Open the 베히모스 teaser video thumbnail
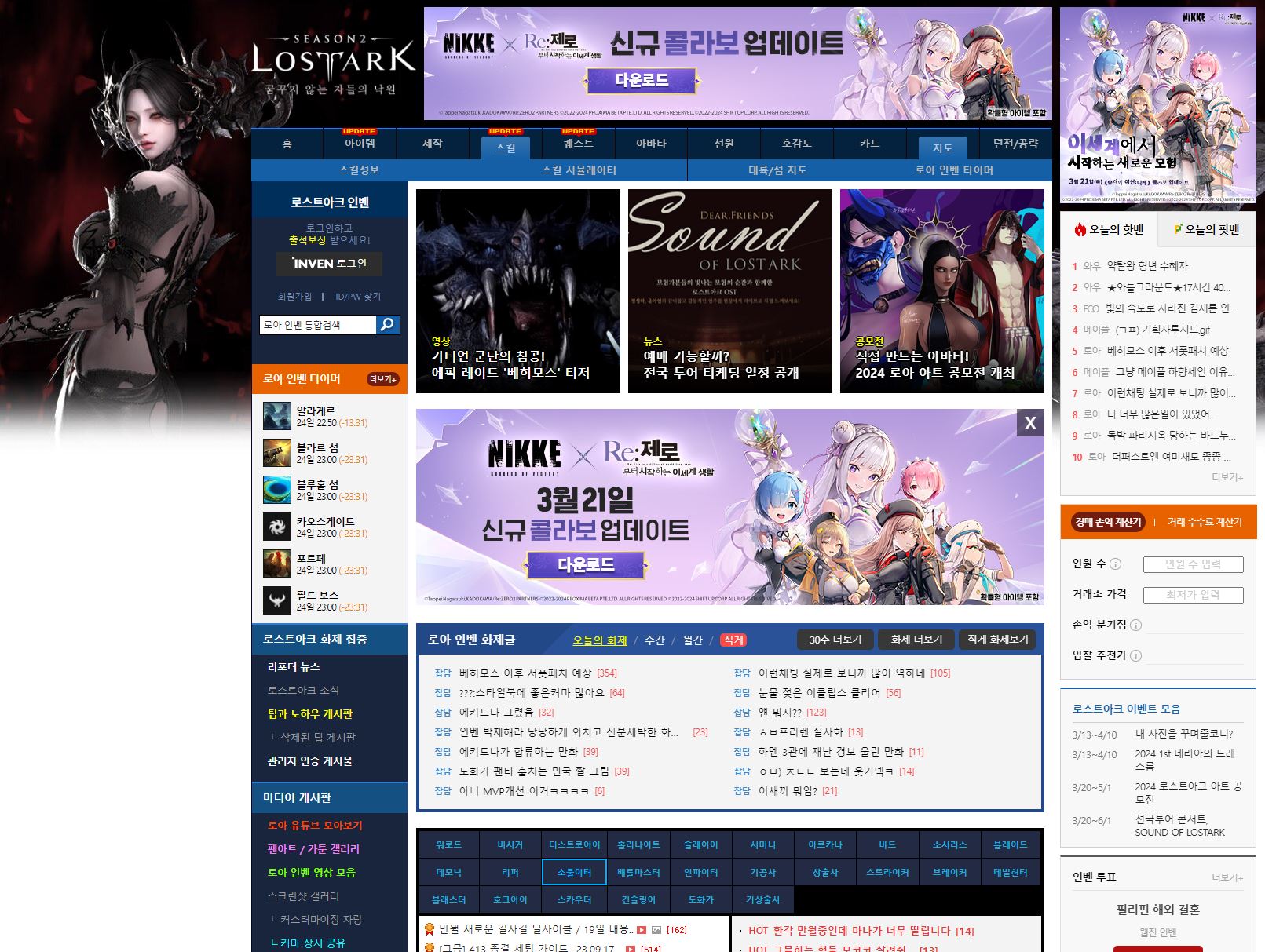This screenshot has height=952, width=1265. [518, 291]
